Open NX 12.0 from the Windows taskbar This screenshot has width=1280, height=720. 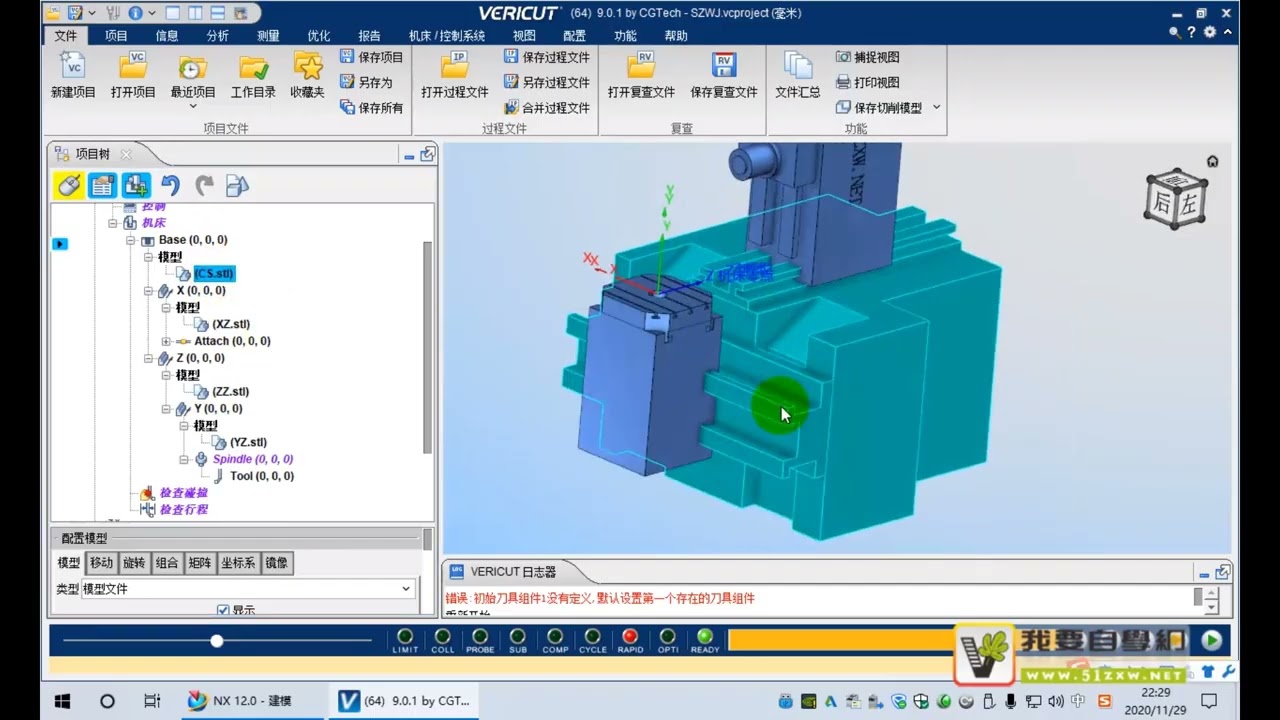[252, 701]
